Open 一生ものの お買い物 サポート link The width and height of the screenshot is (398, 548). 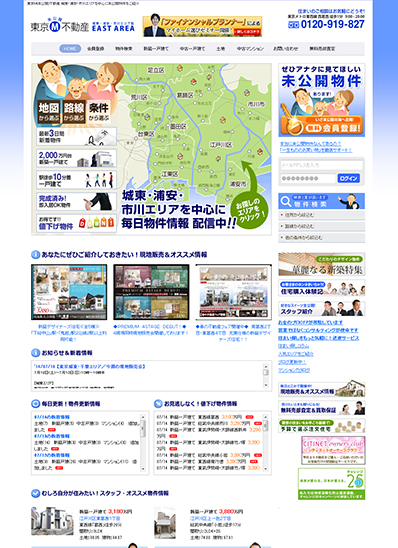click(316, 150)
